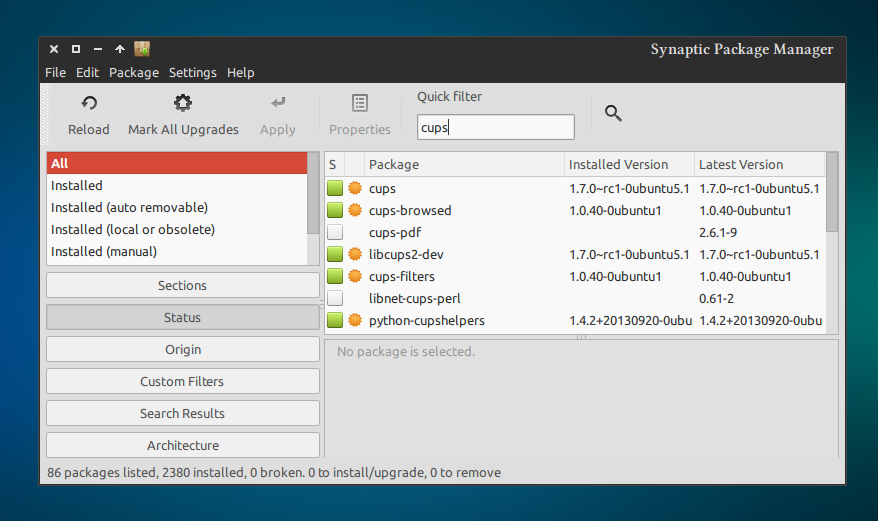
Task: Select Installed (local or obsolete) filter
Action: click(x=177, y=230)
